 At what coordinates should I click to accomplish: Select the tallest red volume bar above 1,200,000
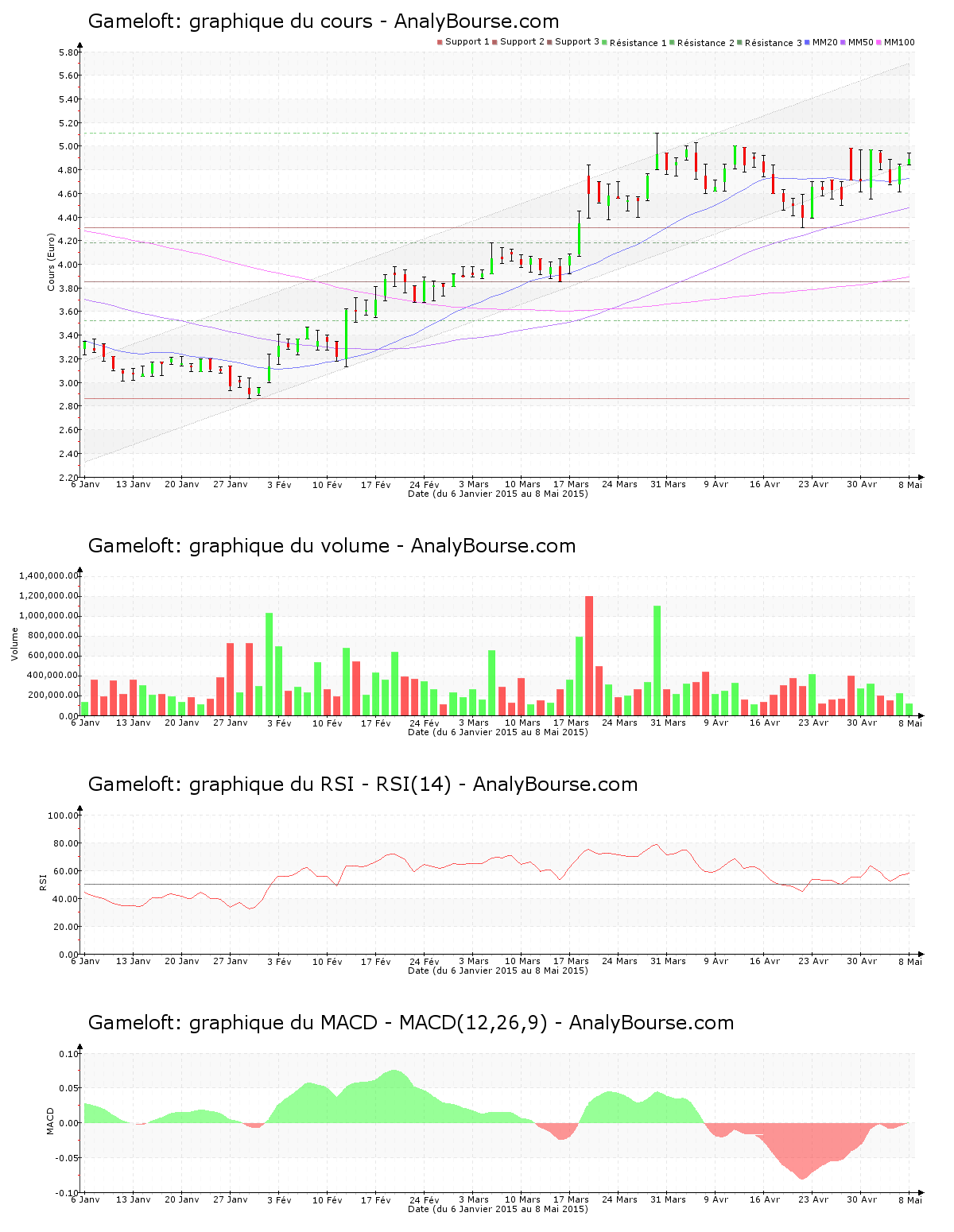click(589, 656)
